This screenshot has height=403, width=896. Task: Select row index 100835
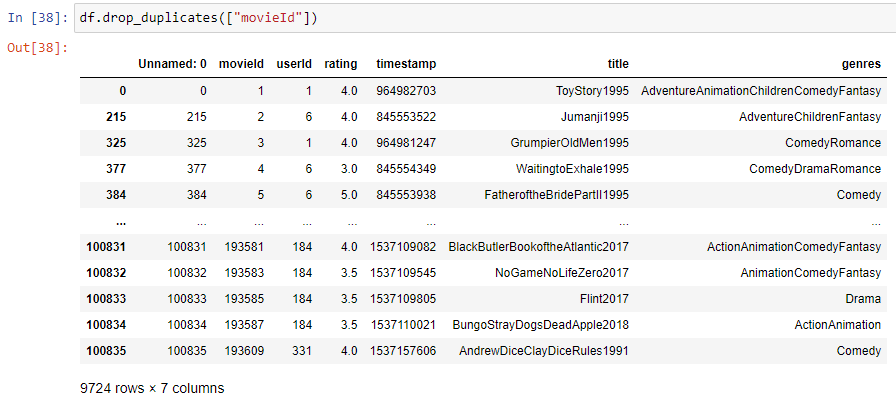pos(106,351)
